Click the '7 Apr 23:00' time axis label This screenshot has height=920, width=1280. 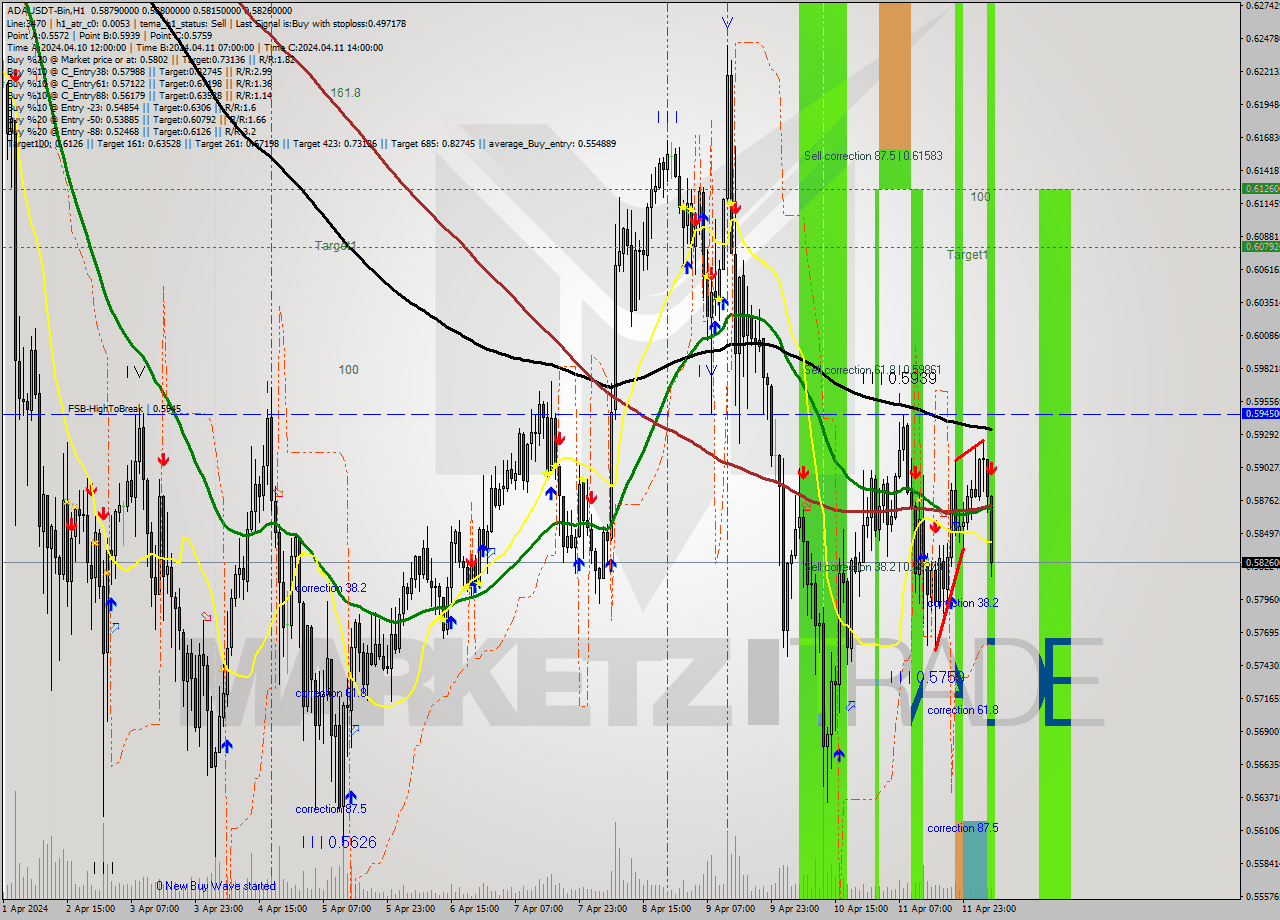(603, 908)
